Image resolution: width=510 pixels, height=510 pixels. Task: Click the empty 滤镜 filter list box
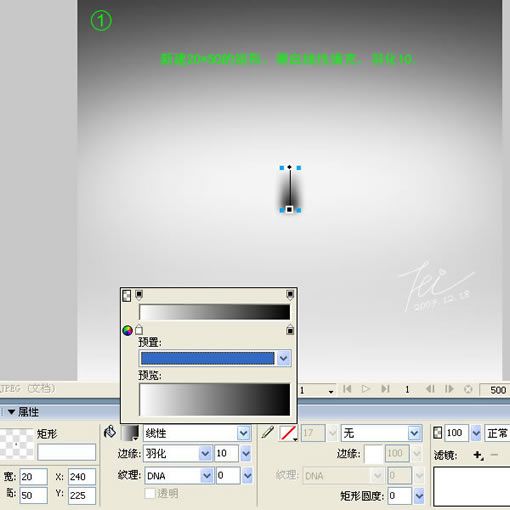(472, 487)
